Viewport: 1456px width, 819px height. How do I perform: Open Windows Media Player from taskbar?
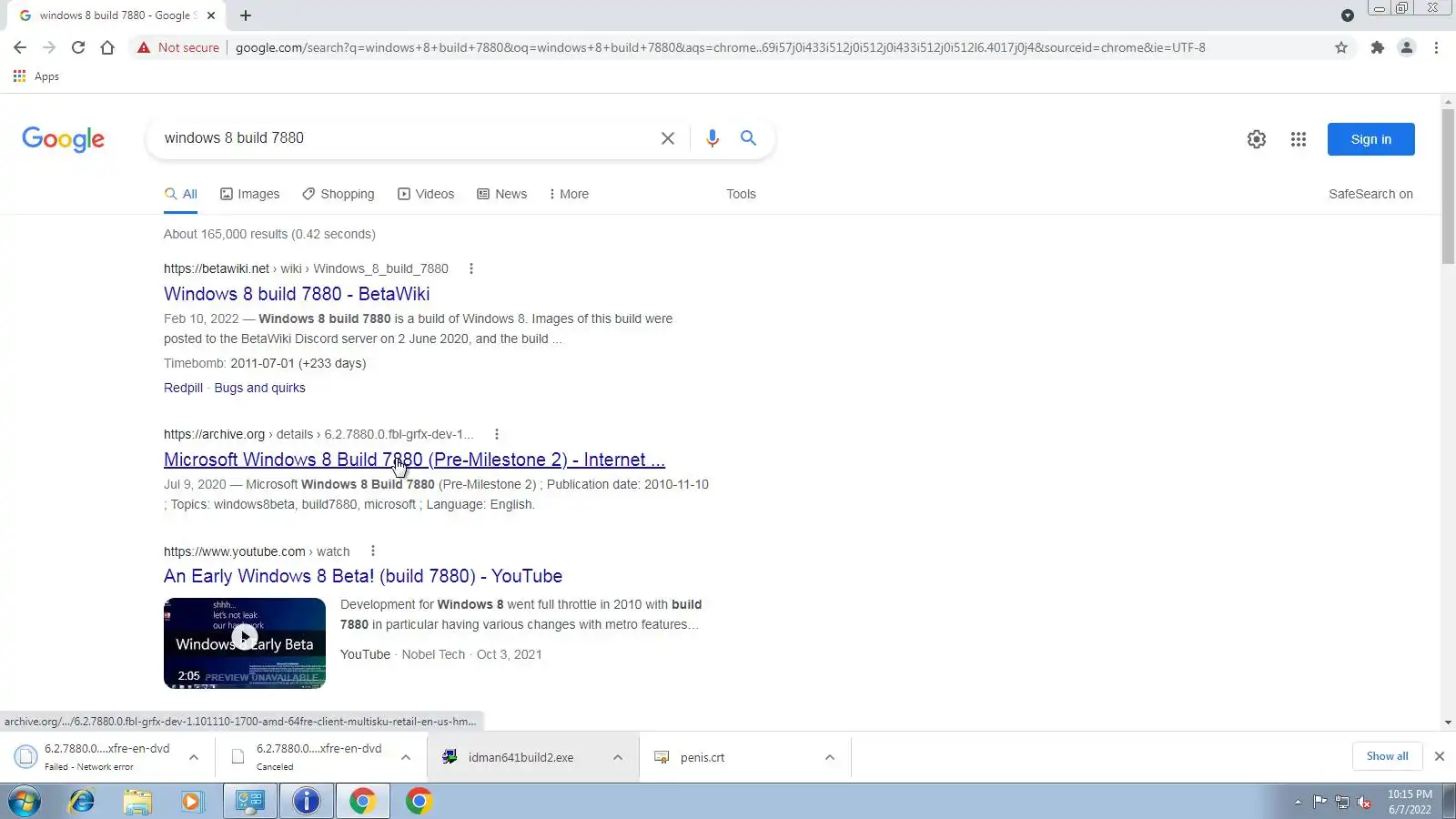click(191, 801)
